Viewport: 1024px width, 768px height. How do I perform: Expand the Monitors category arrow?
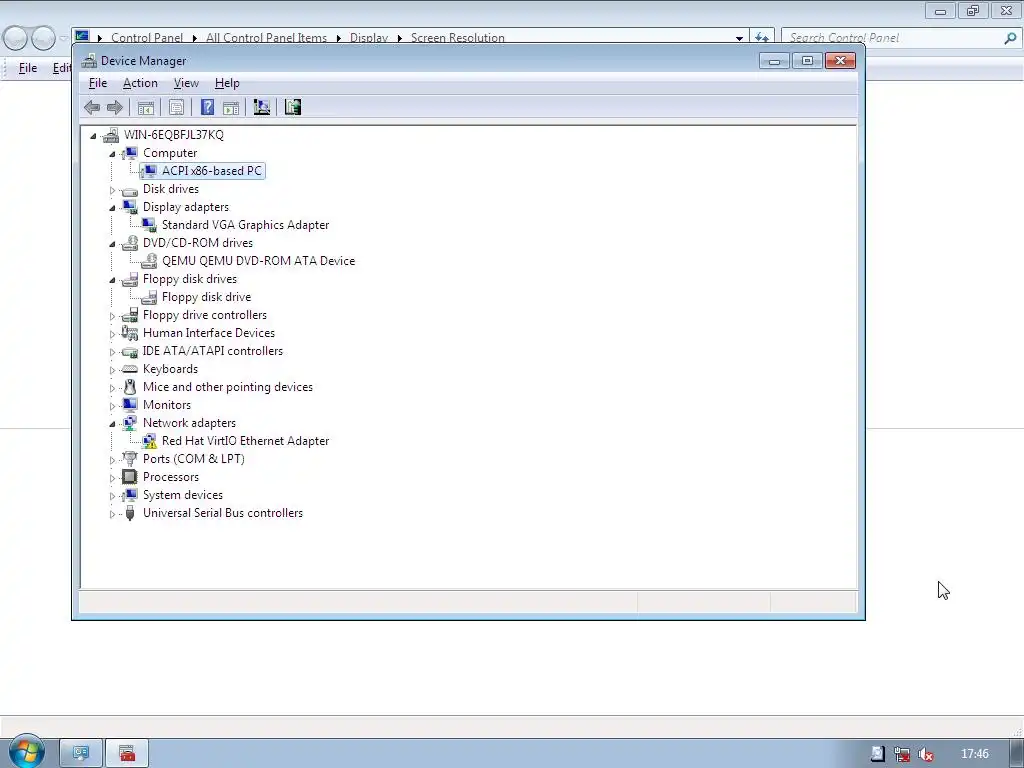(x=112, y=406)
